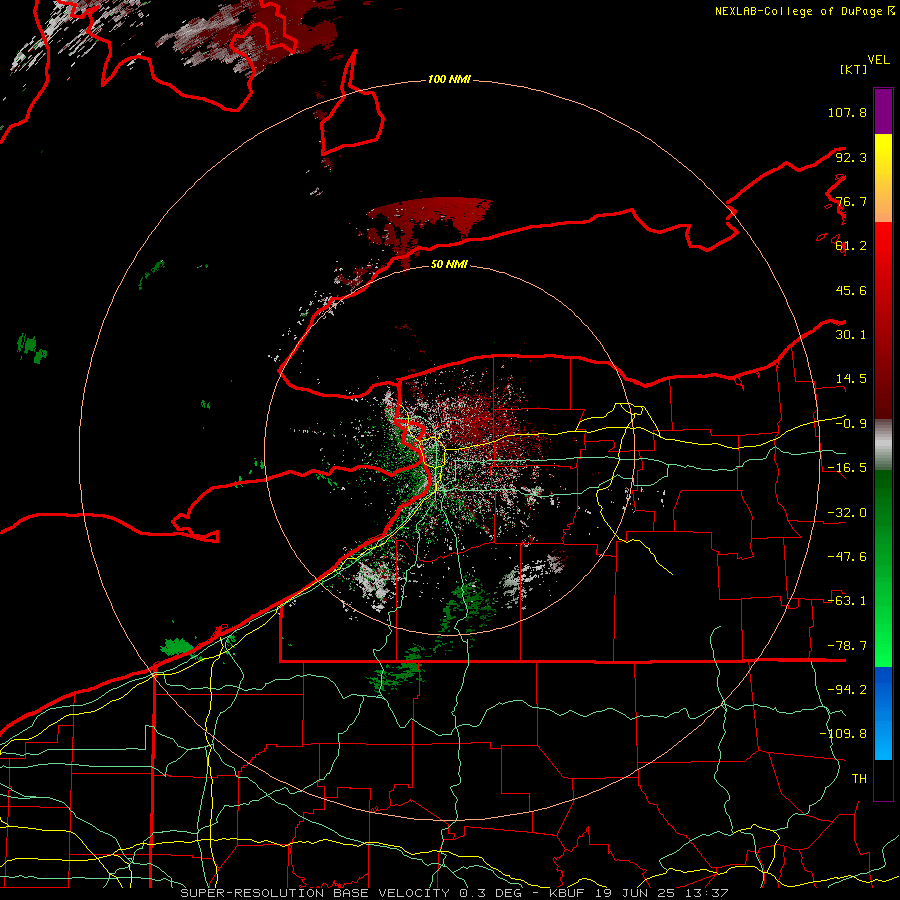
Task: Select the -63.1 scale label
Action: (847, 601)
